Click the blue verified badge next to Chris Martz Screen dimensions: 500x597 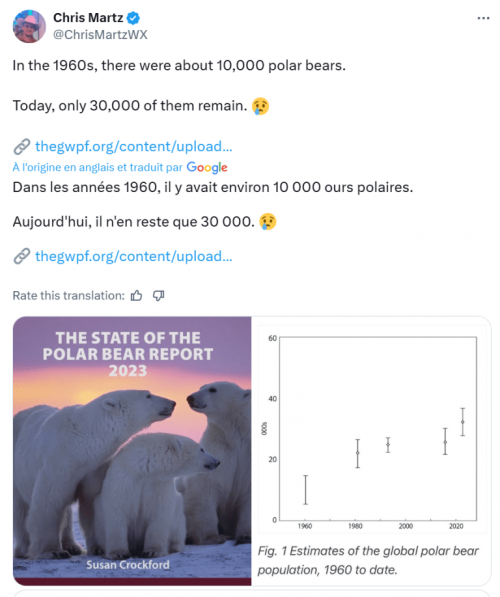coord(133,18)
